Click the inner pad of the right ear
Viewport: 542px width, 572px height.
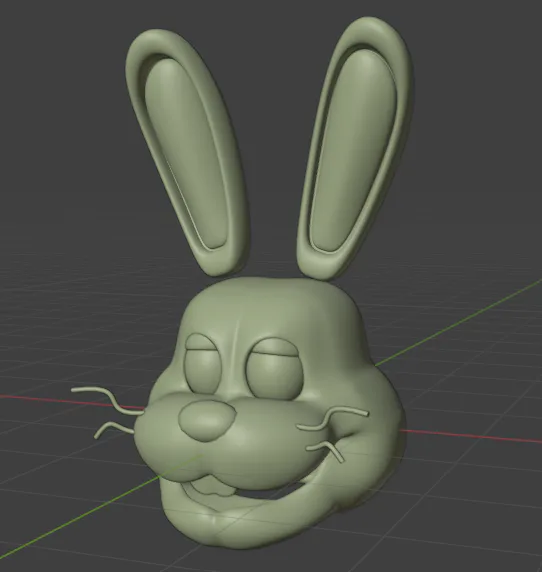point(352,150)
